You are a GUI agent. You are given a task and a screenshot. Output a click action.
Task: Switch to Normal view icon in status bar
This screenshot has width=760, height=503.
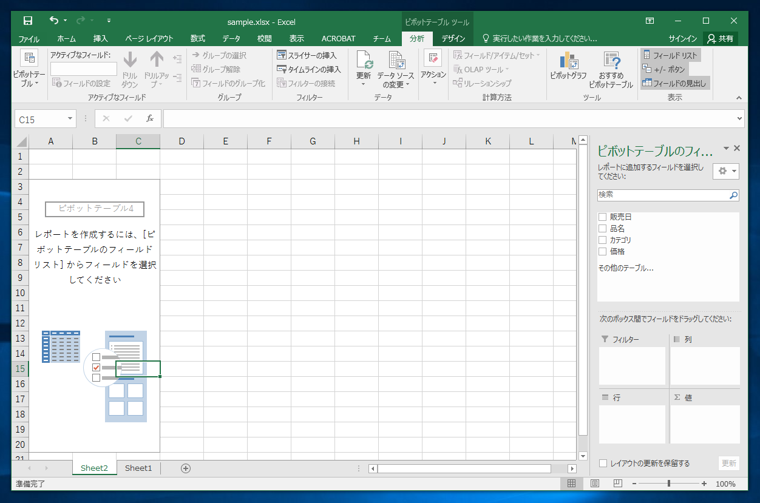click(x=571, y=483)
